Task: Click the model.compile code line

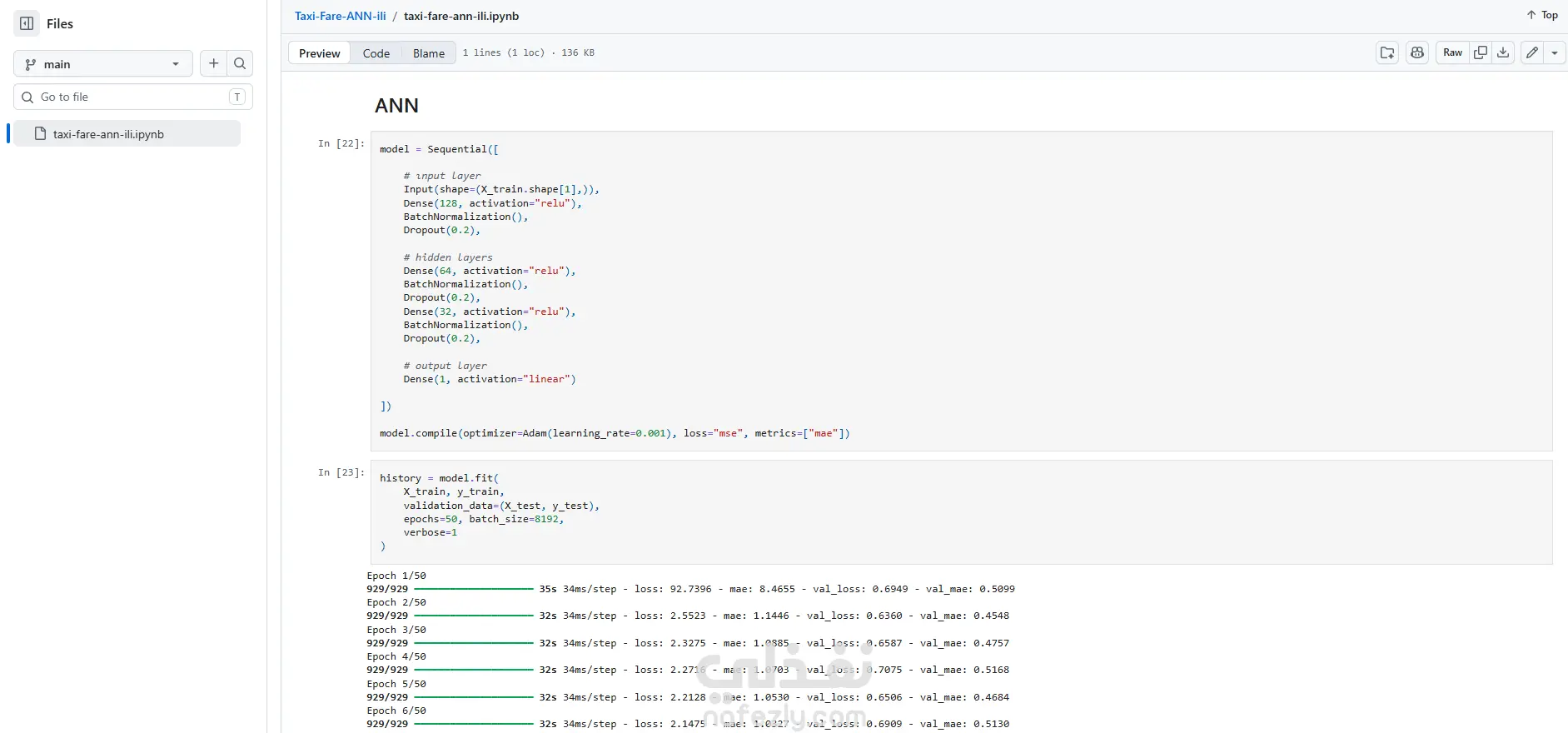Action: point(615,433)
